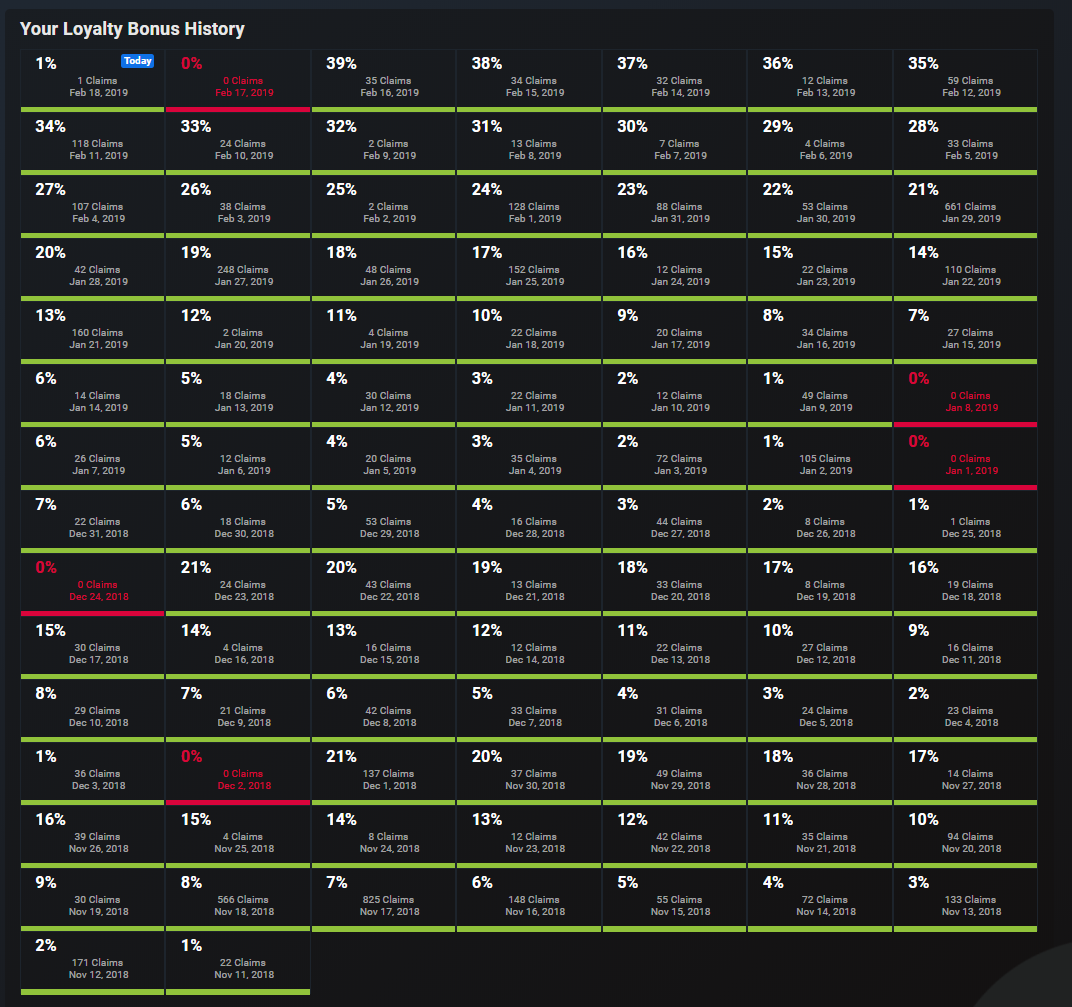Click the red Dec 24, 2018 date
1072x1007 pixels.
(98, 596)
